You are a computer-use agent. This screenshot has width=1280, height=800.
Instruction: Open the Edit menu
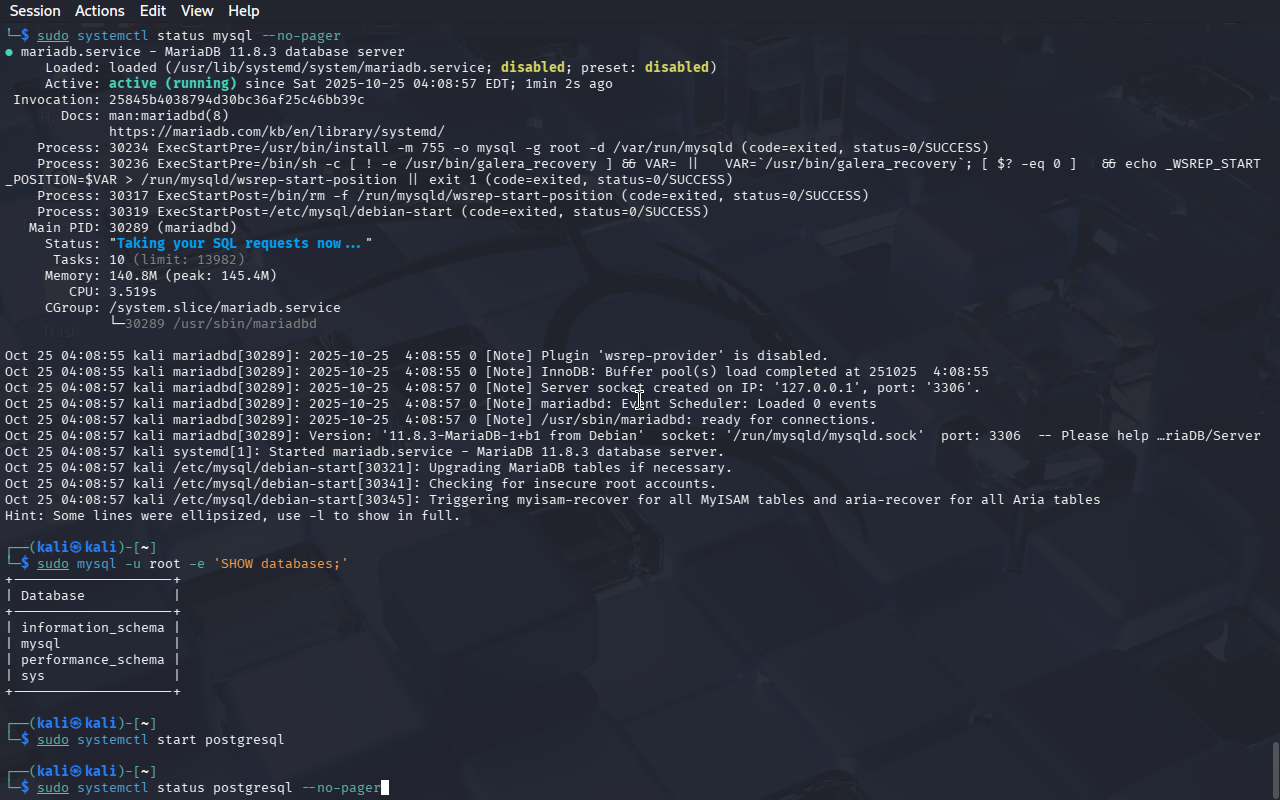tap(153, 11)
